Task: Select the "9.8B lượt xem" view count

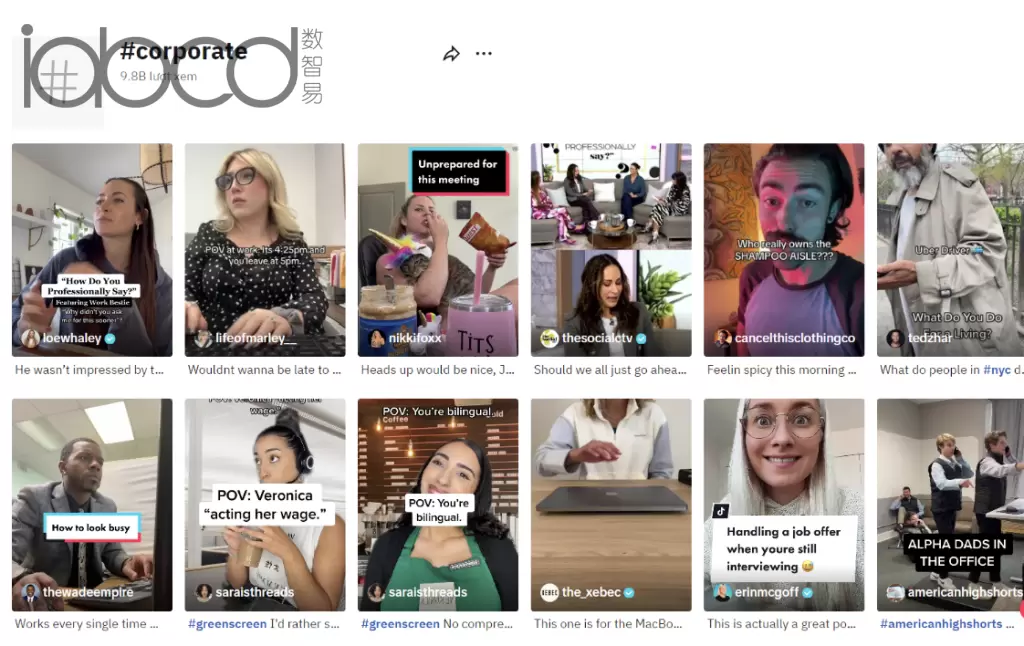Action: [x=159, y=76]
